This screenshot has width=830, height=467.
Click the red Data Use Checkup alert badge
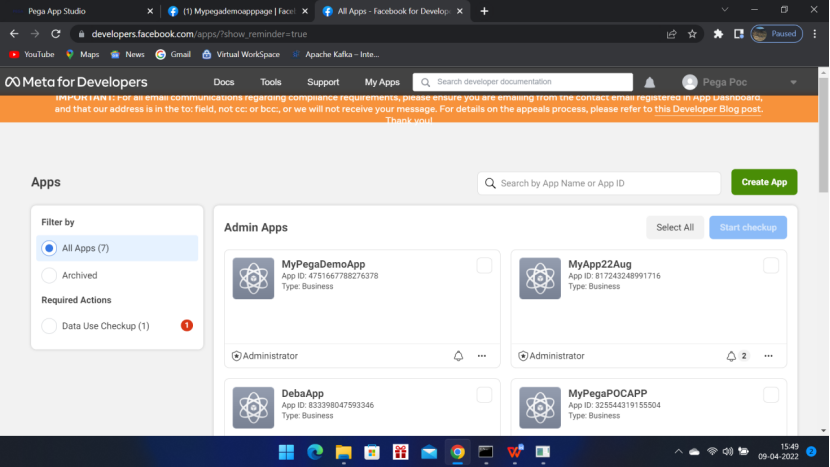coord(187,326)
